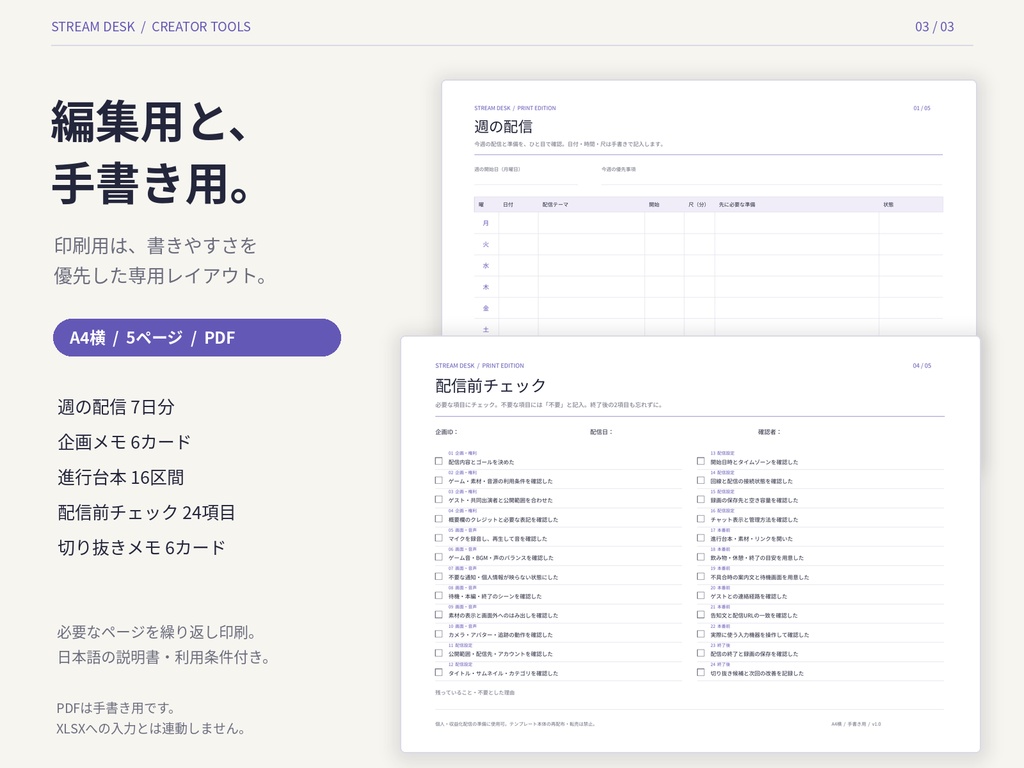Select the 進行台本 16区間 list item
1024x768 pixels.
[121, 477]
